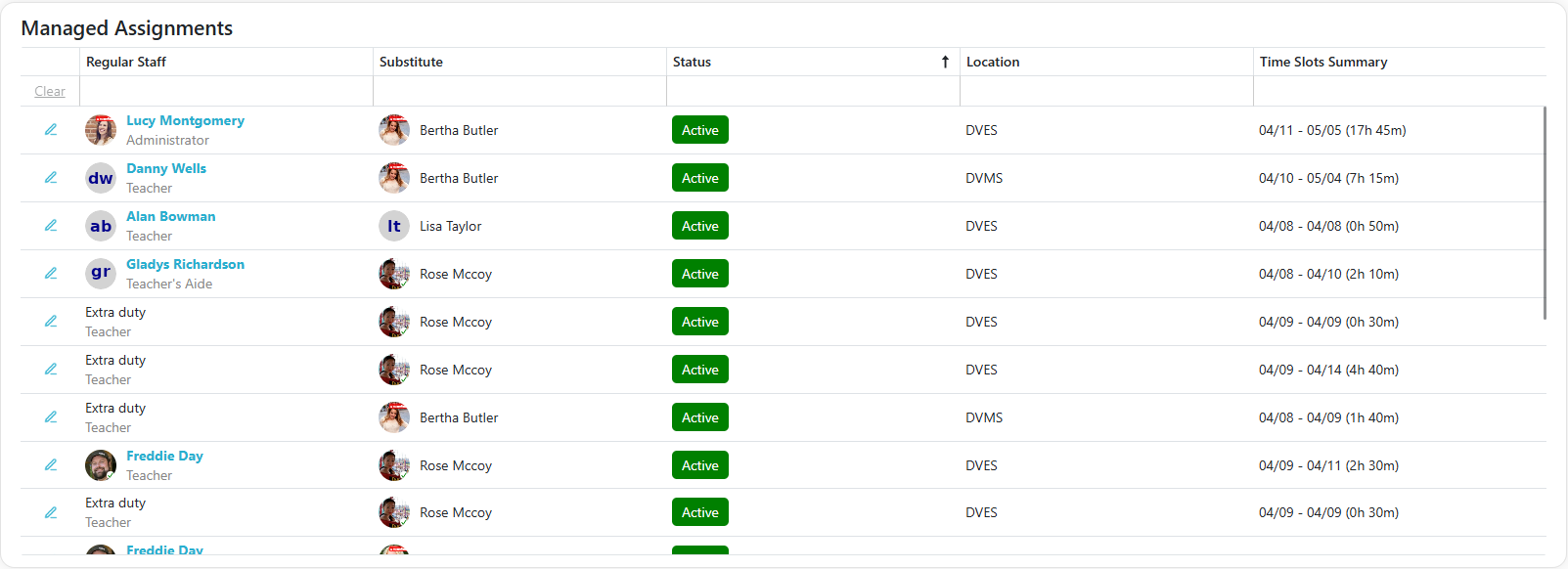Sort by Regular Staff column header
The image size is (1568, 569).
[126, 62]
